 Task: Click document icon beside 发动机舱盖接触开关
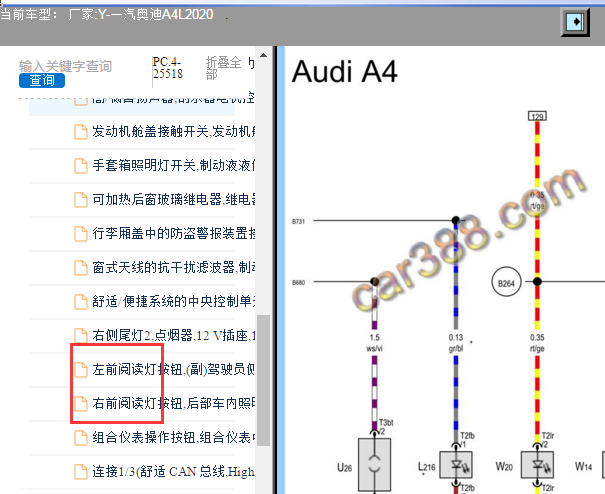tap(81, 132)
